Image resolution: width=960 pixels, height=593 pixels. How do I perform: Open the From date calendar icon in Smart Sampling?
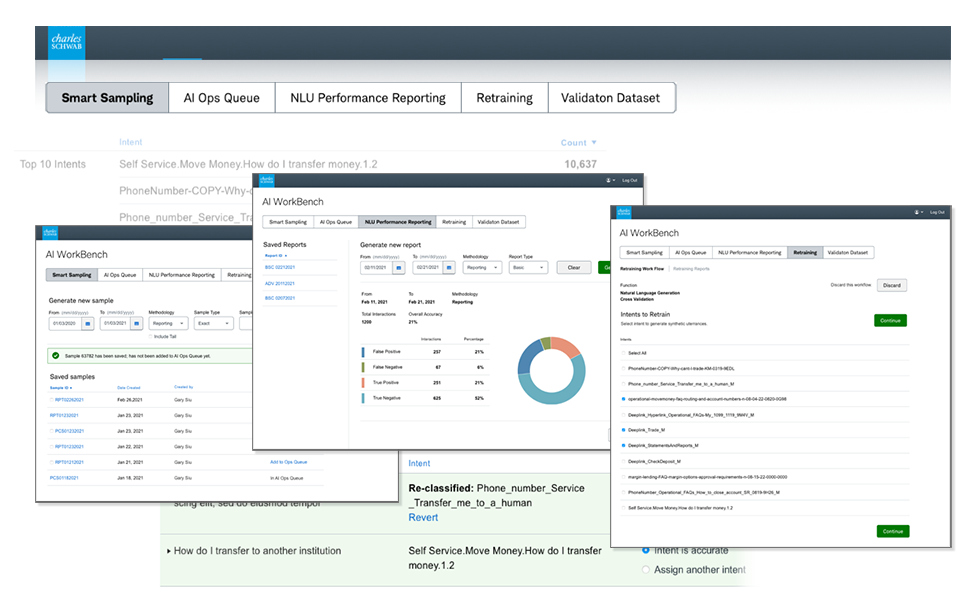87,323
